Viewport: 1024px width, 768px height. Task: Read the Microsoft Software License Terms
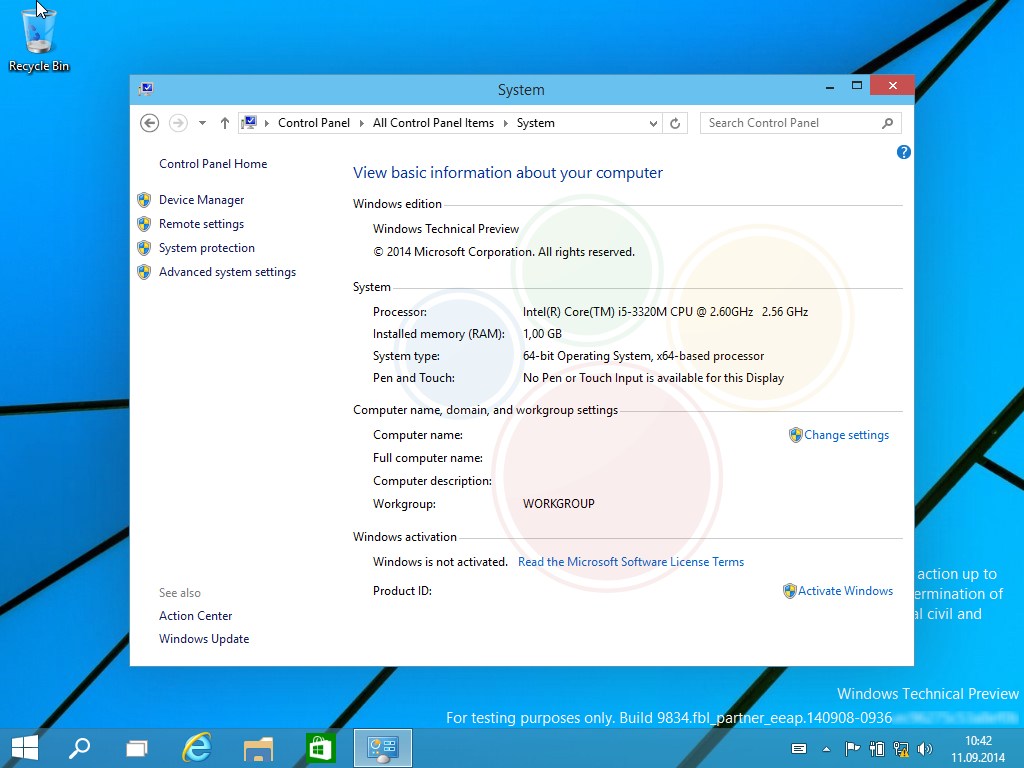coord(631,562)
